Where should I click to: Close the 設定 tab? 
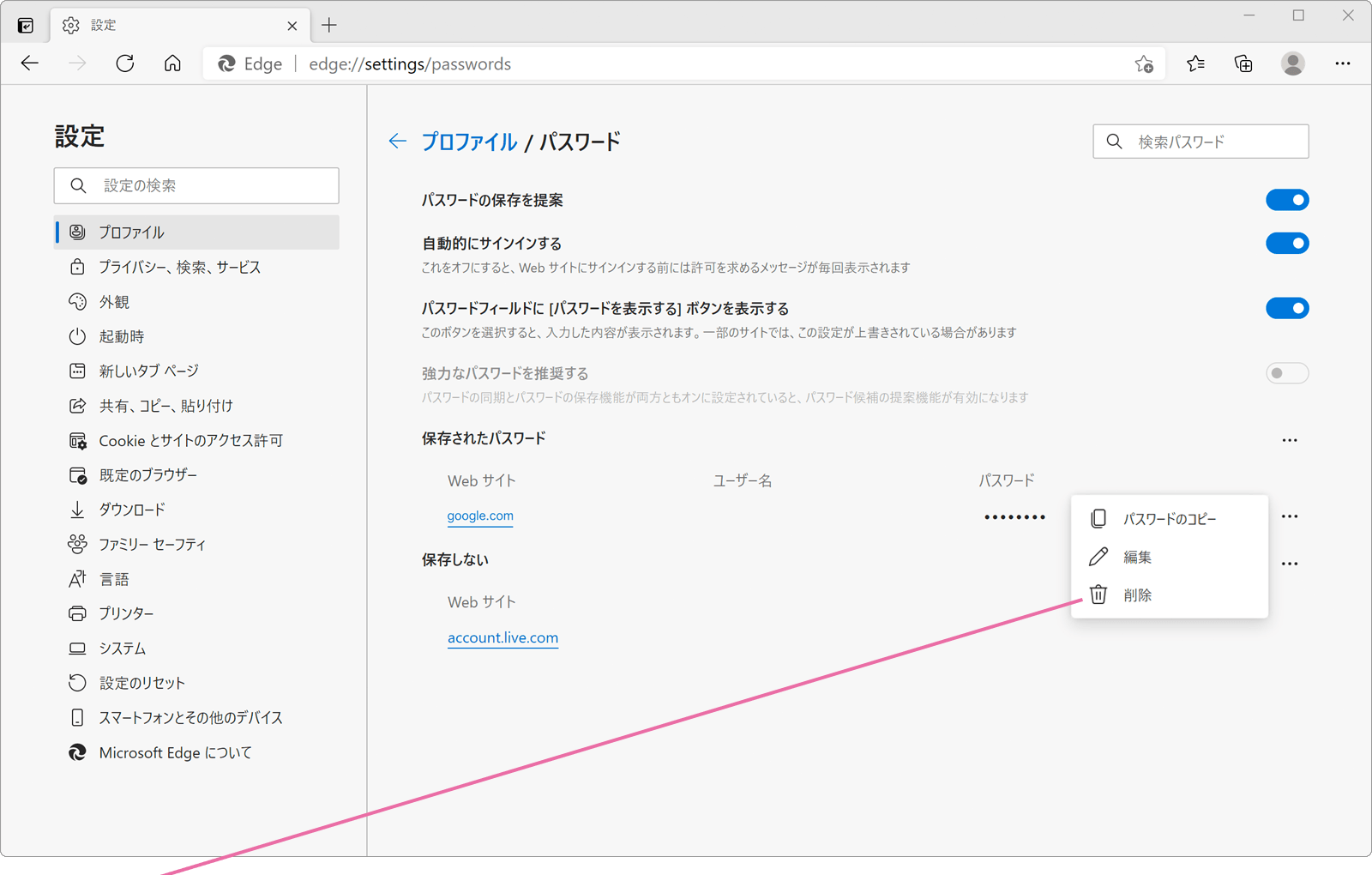292,26
